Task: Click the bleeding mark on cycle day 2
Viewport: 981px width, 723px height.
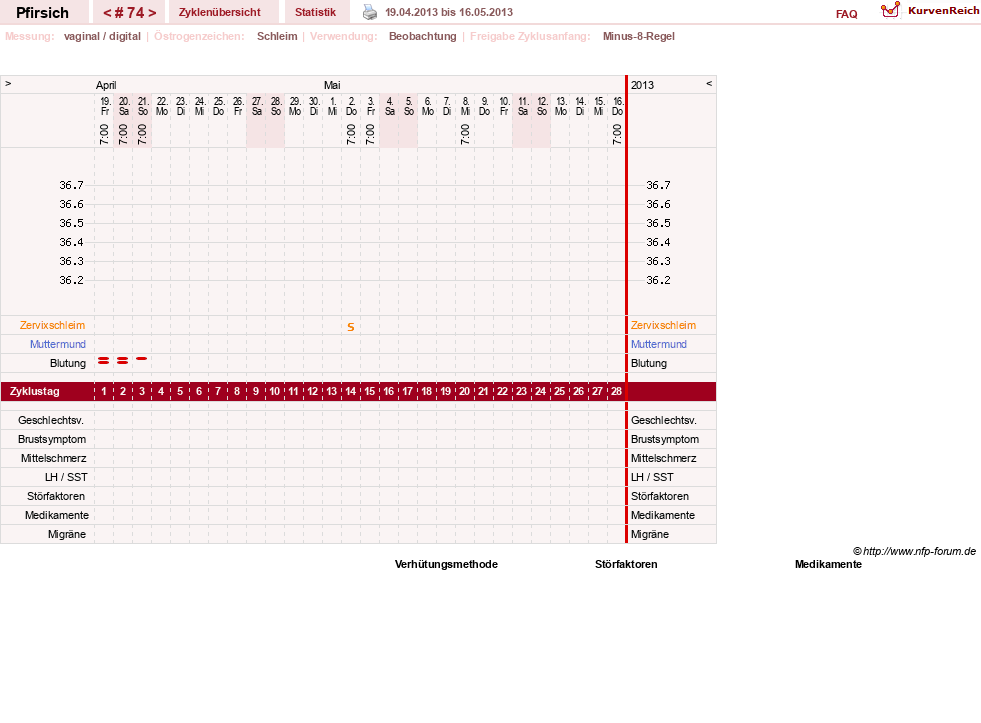Action: (x=123, y=361)
